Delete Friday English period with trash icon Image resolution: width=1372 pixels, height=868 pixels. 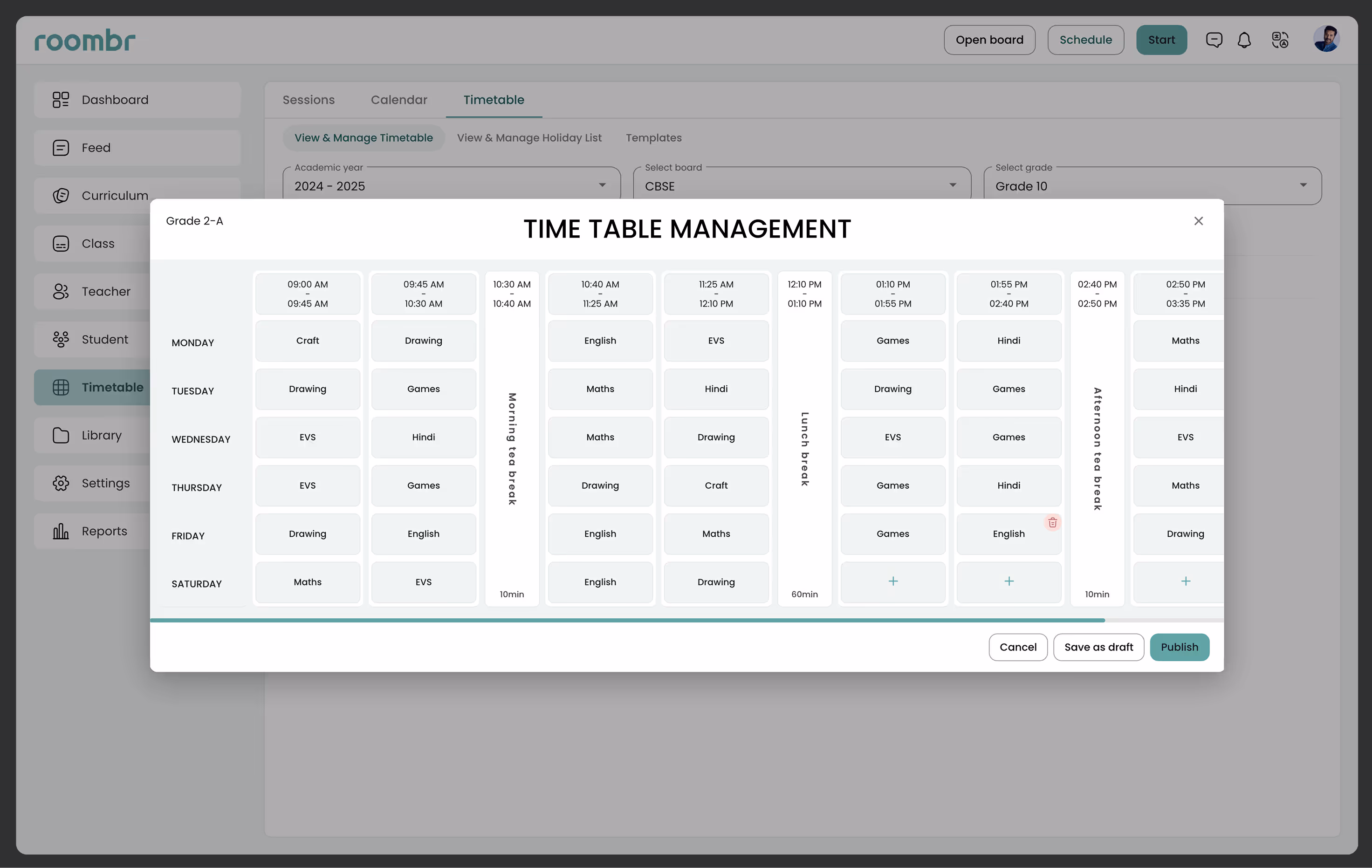tap(1052, 522)
